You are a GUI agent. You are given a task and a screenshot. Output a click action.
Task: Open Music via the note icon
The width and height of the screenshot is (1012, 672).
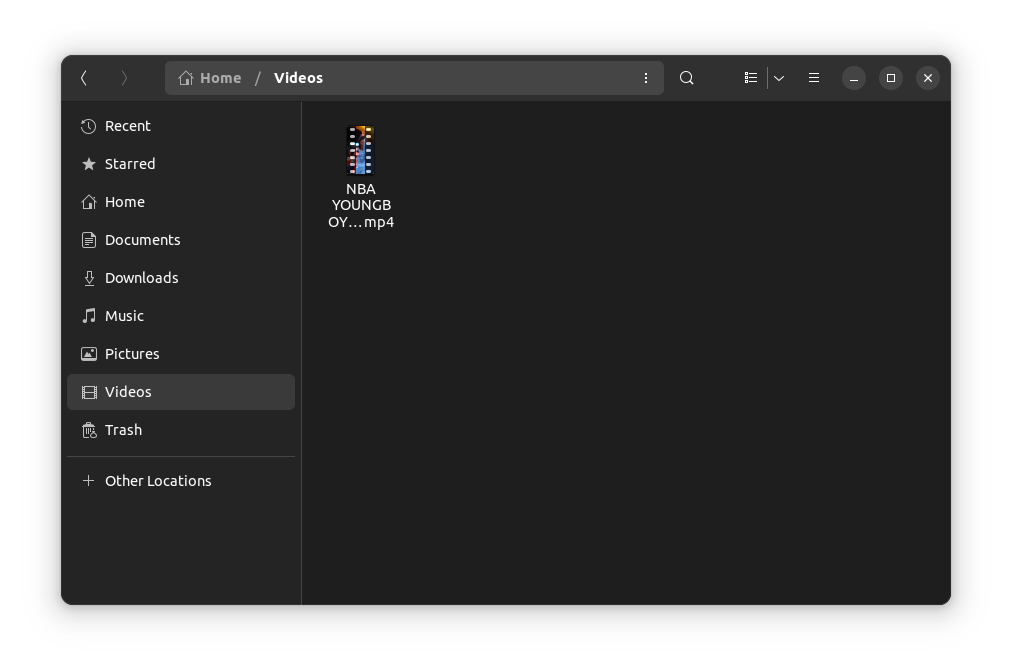[88, 315]
